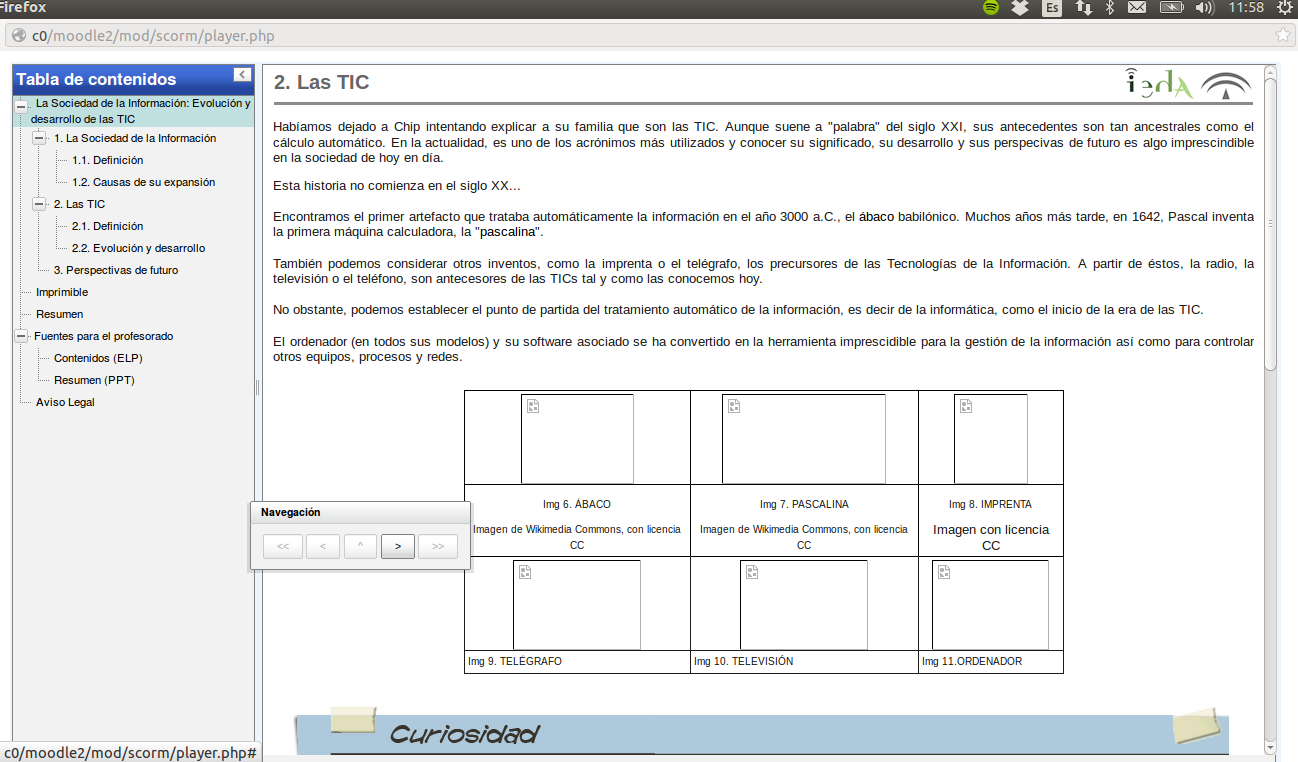
Task: Click the IEDA logo in the header
Action: pos(1159,83)
